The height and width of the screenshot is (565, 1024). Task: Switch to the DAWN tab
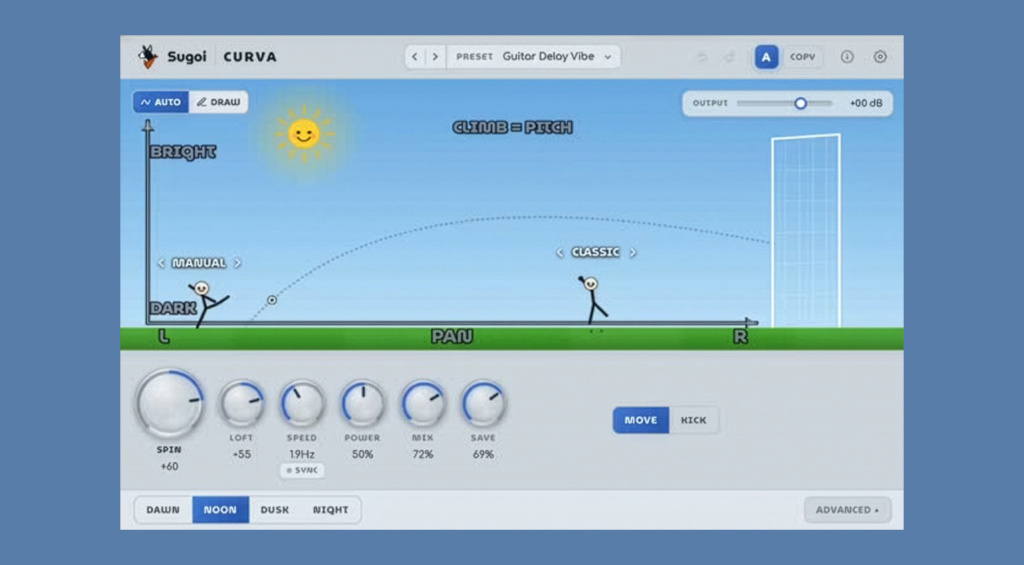pyautogui.click(x=163, y=509)
